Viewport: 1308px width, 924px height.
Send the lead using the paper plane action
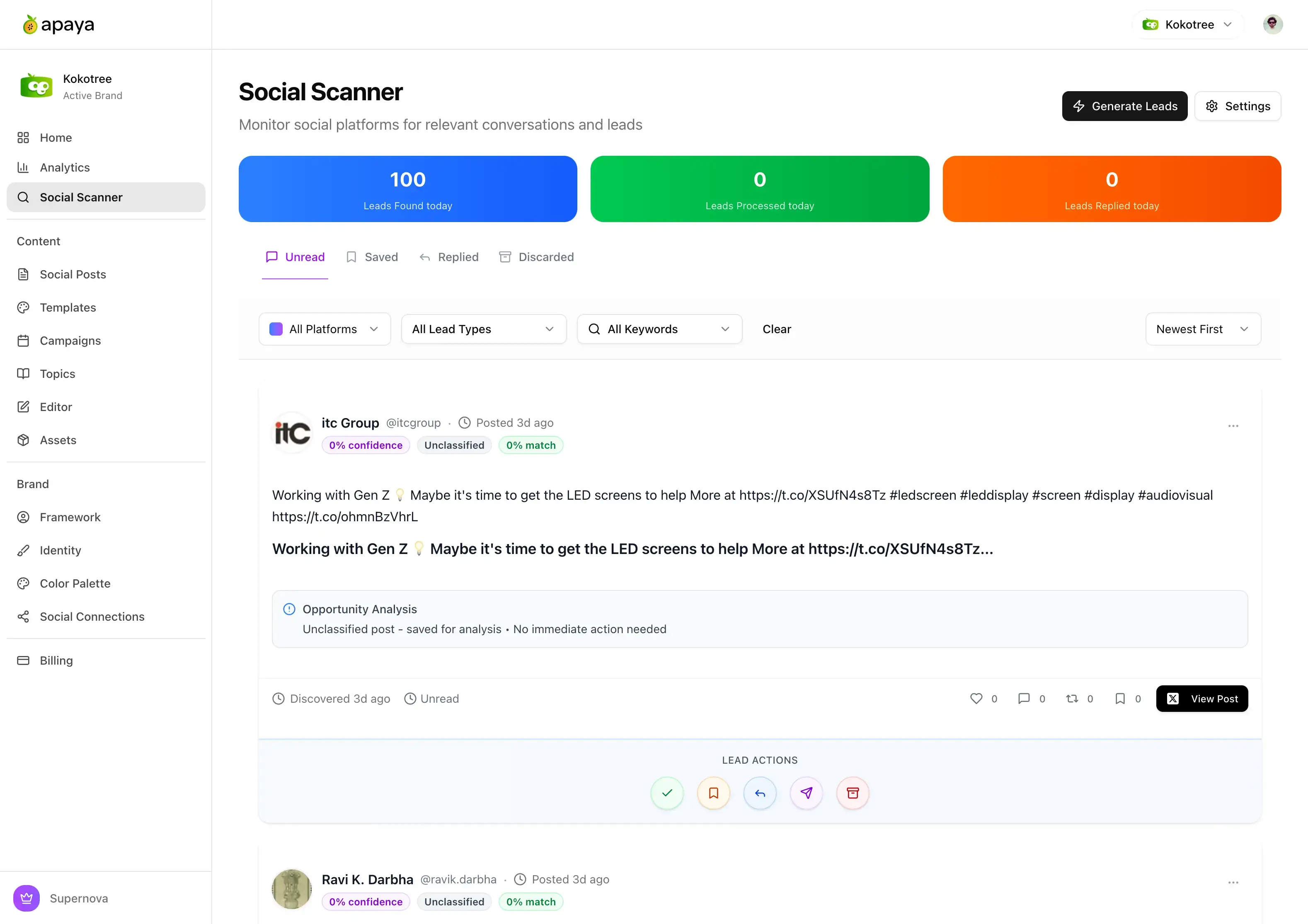click(806, 793)
